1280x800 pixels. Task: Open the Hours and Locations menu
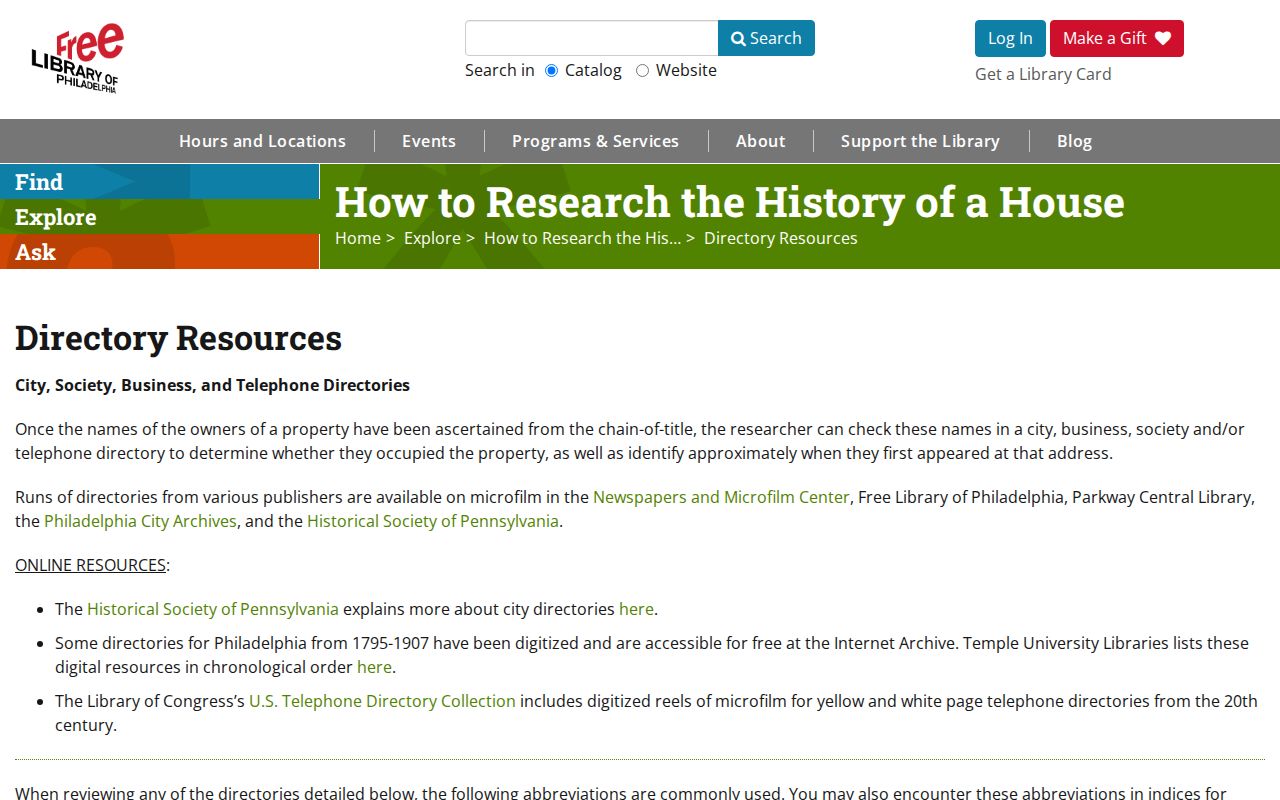262,141
